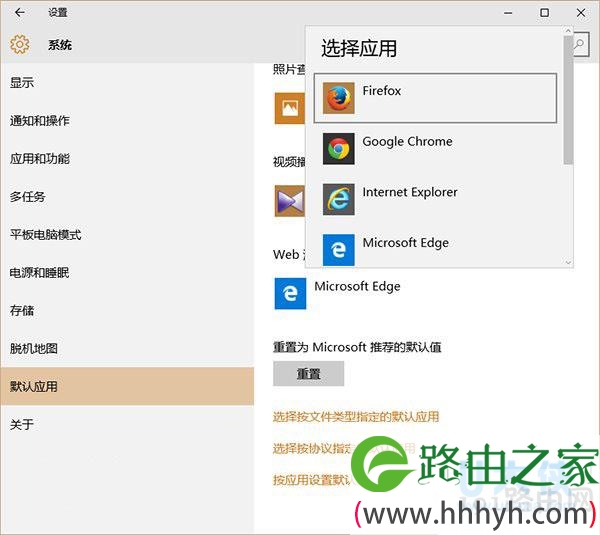
Task: Click the Firefox icon in app list
Action: coord(338,98)
